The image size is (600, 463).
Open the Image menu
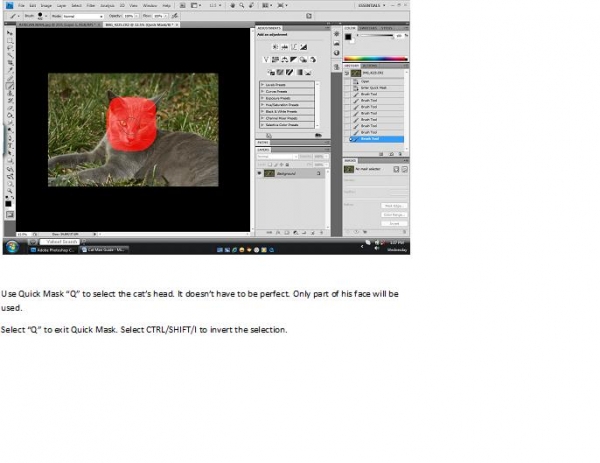(46, 6)
